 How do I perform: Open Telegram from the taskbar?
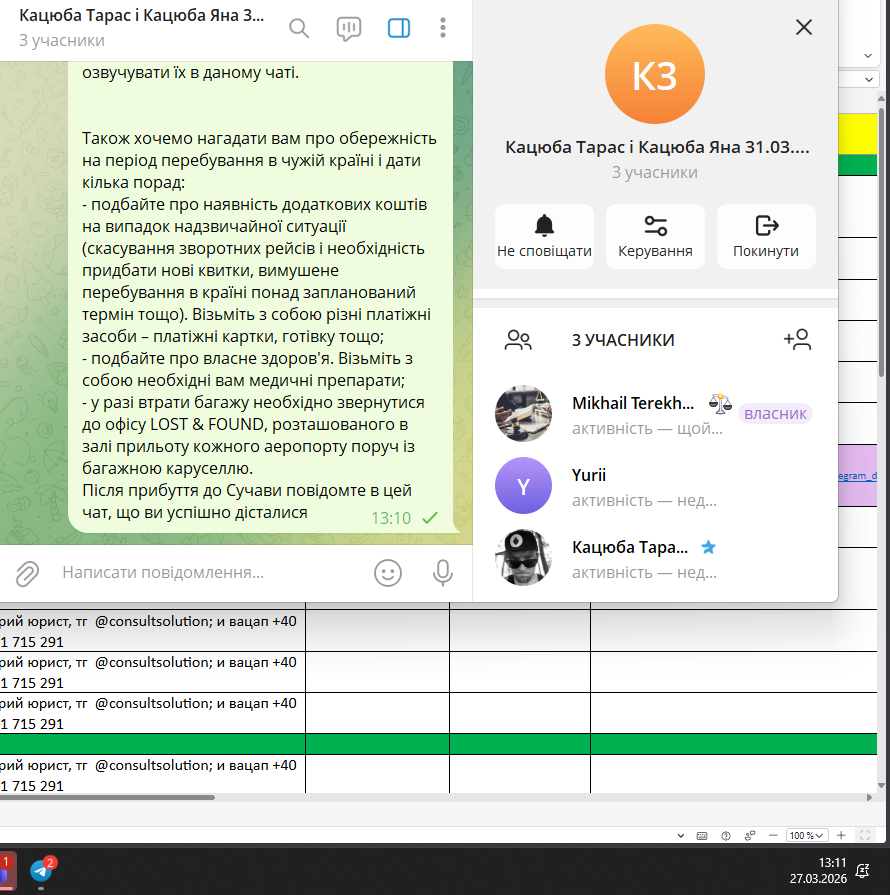pos(41,870)
